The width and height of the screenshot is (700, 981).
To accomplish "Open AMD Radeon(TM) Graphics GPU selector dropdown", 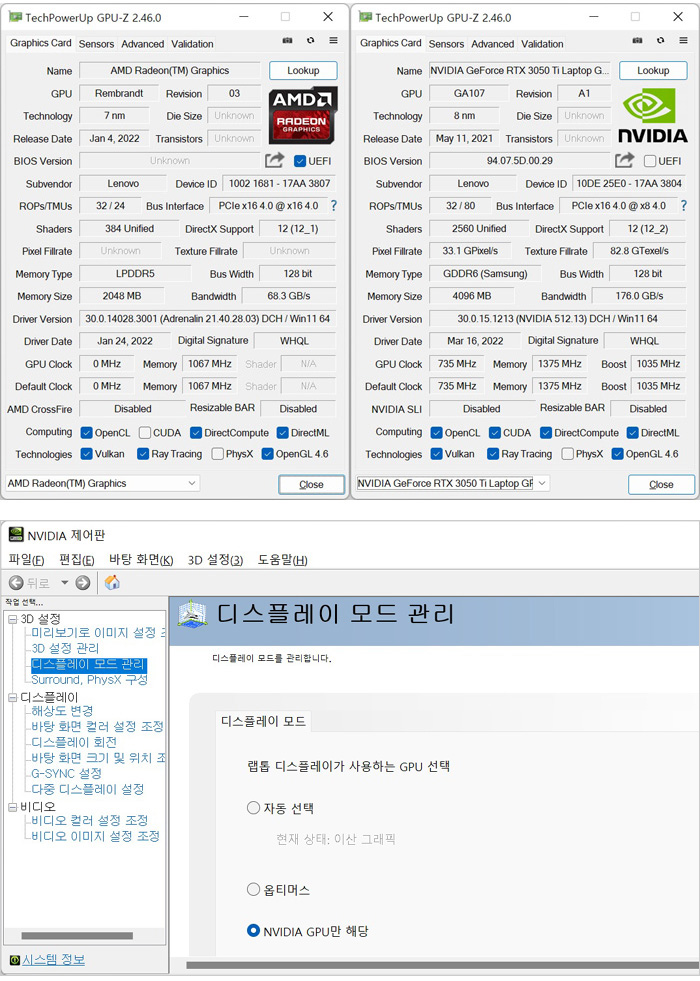I will coord(103,483).
